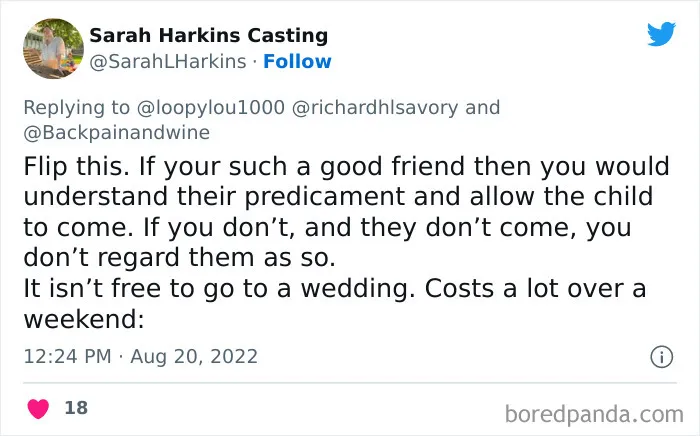Open the @Backpainandwine mention
700x436 pixels.
pyautogui.click(x=117, y=133)
